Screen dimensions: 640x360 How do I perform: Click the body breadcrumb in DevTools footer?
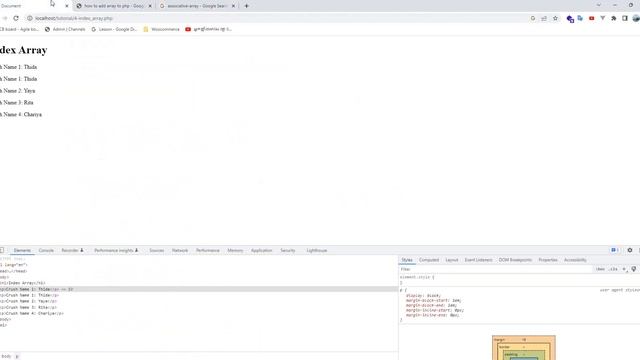point(6,356)
